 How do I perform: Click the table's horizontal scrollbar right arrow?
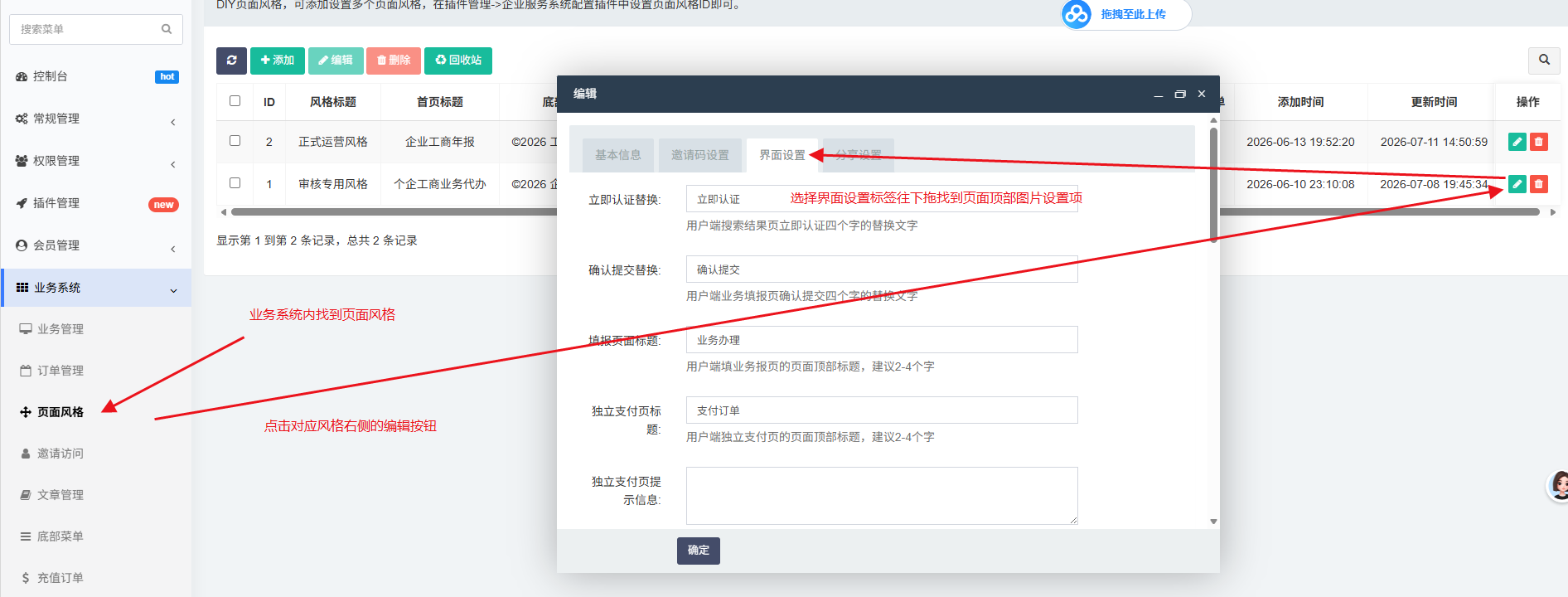[1553, 212]
